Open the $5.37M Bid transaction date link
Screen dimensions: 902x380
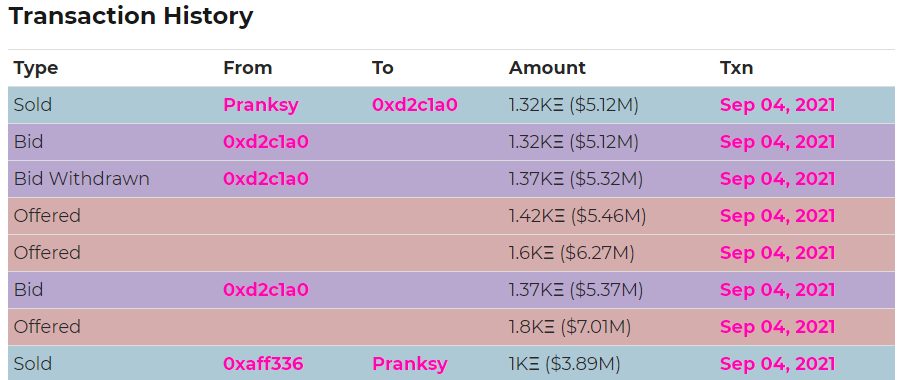click(x=777, y=289)
